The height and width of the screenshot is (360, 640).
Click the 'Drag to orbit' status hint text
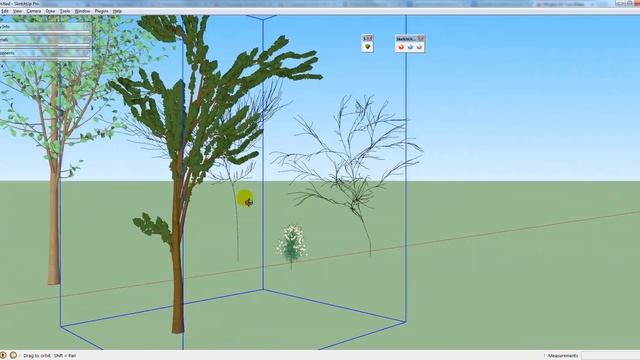(x=49, y=356)
